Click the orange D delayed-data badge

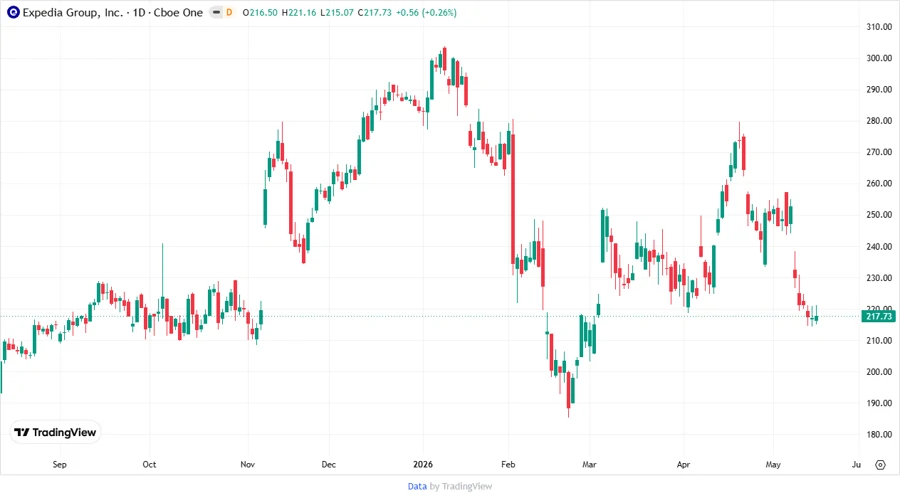tap(229, 12)
